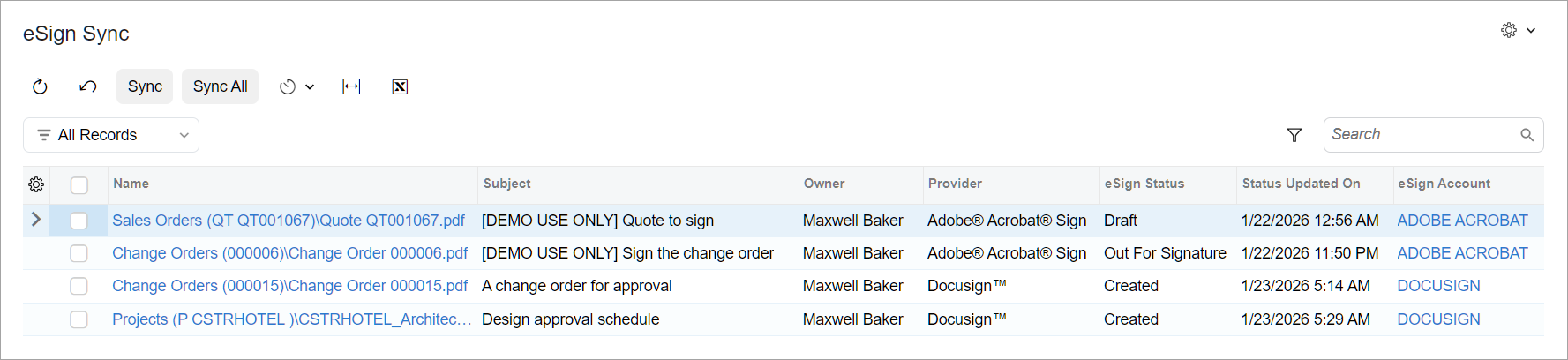The image size is (1568, 360).
Task: Click the search magnifier icon
Action: 1527,135
